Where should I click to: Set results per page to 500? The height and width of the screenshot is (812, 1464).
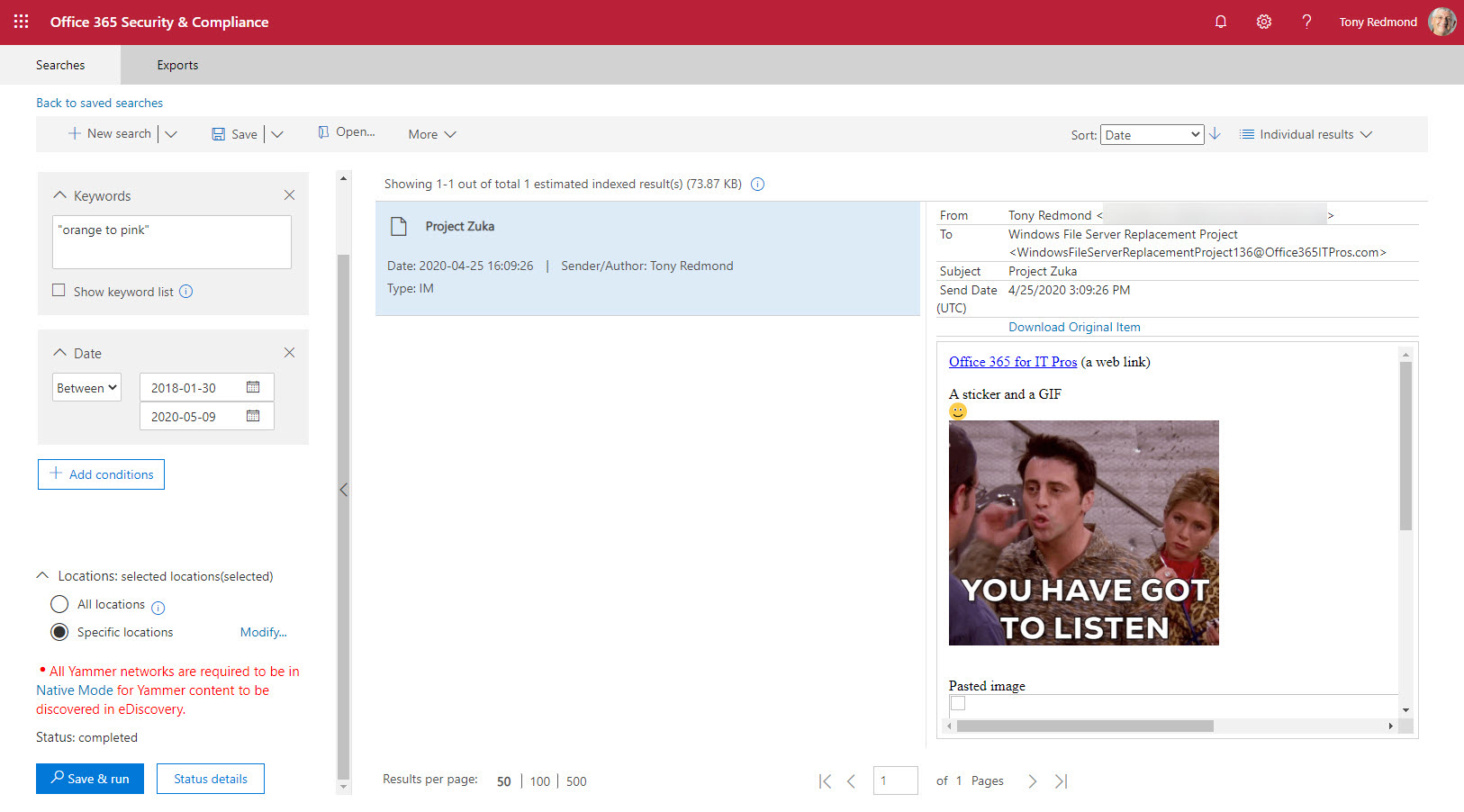(x=576, y=781)
